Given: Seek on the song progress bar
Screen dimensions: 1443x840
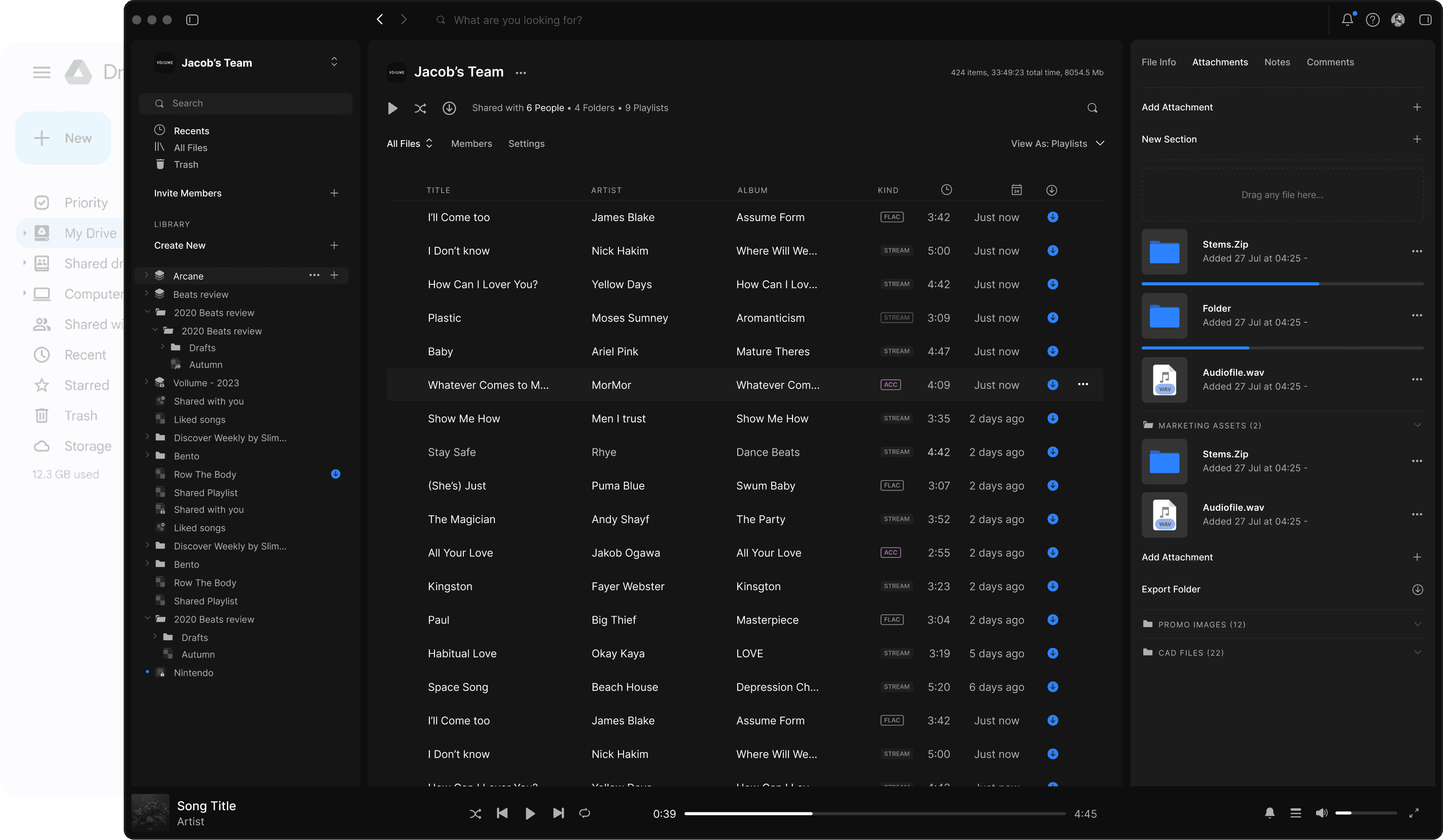Looking at the screenshot, I should coord(874,814).
